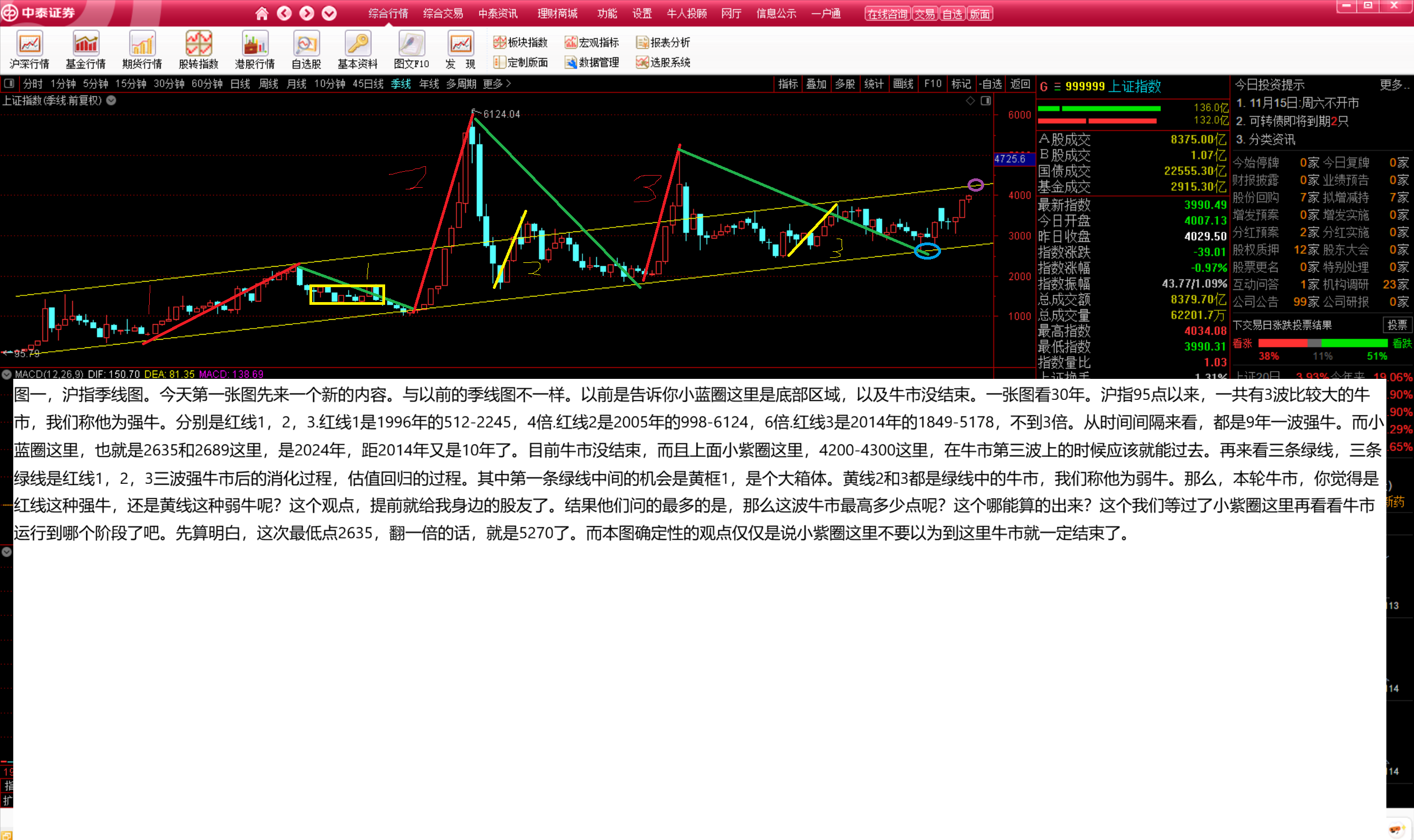Switch to the 日线 daily period tab
Image resolution: width=1414 pixels, height=840 pixels.
click(x=240, y=84)
